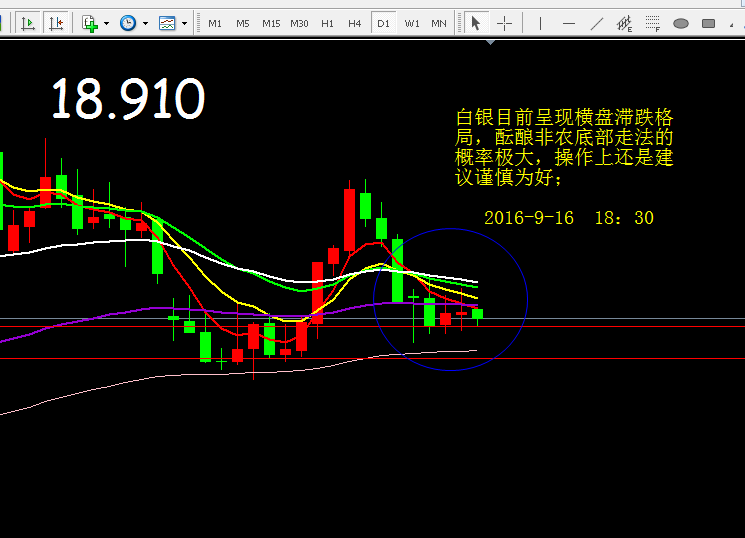
Task: Switch chart to M15 timeframe
Action: coord(271,23)
